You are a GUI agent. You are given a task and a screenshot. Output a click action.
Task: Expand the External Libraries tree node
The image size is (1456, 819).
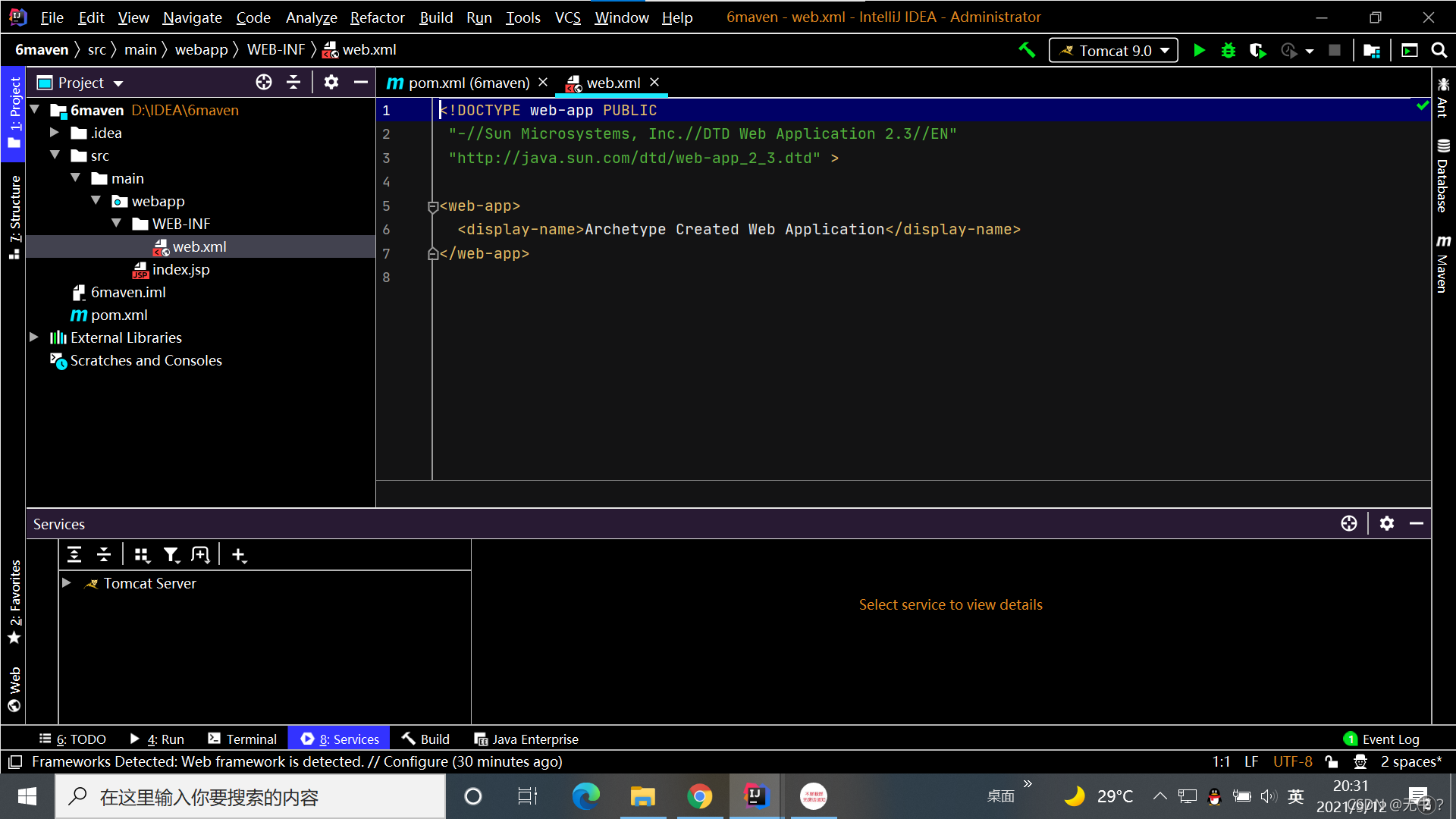pyautogui.click(x=34, y=337)
